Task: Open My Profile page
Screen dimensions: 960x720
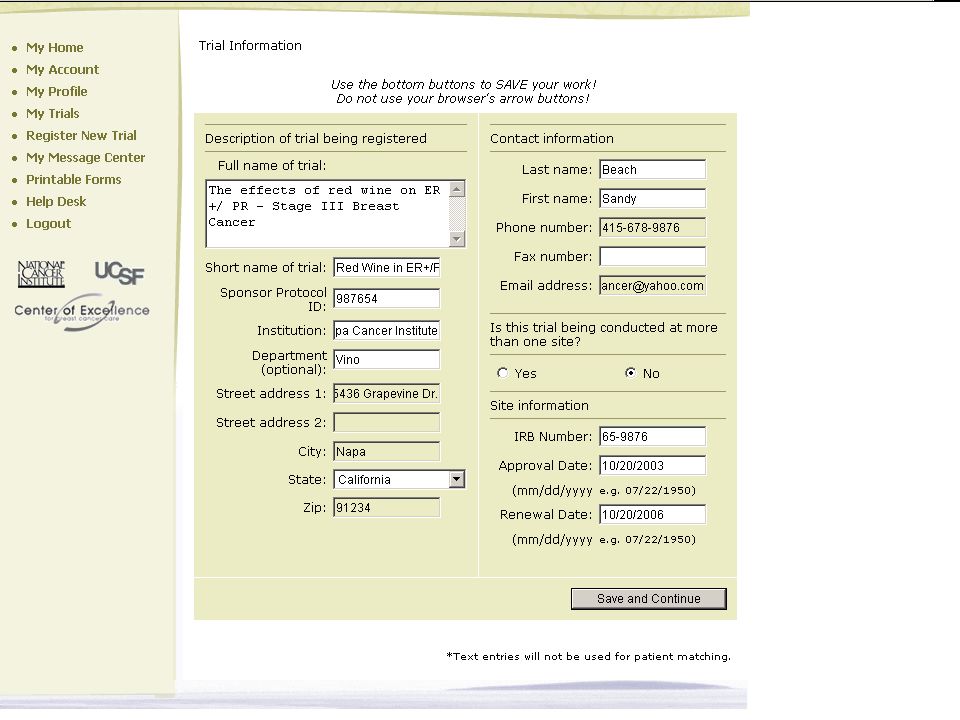Action: click(x=56, y=92)
